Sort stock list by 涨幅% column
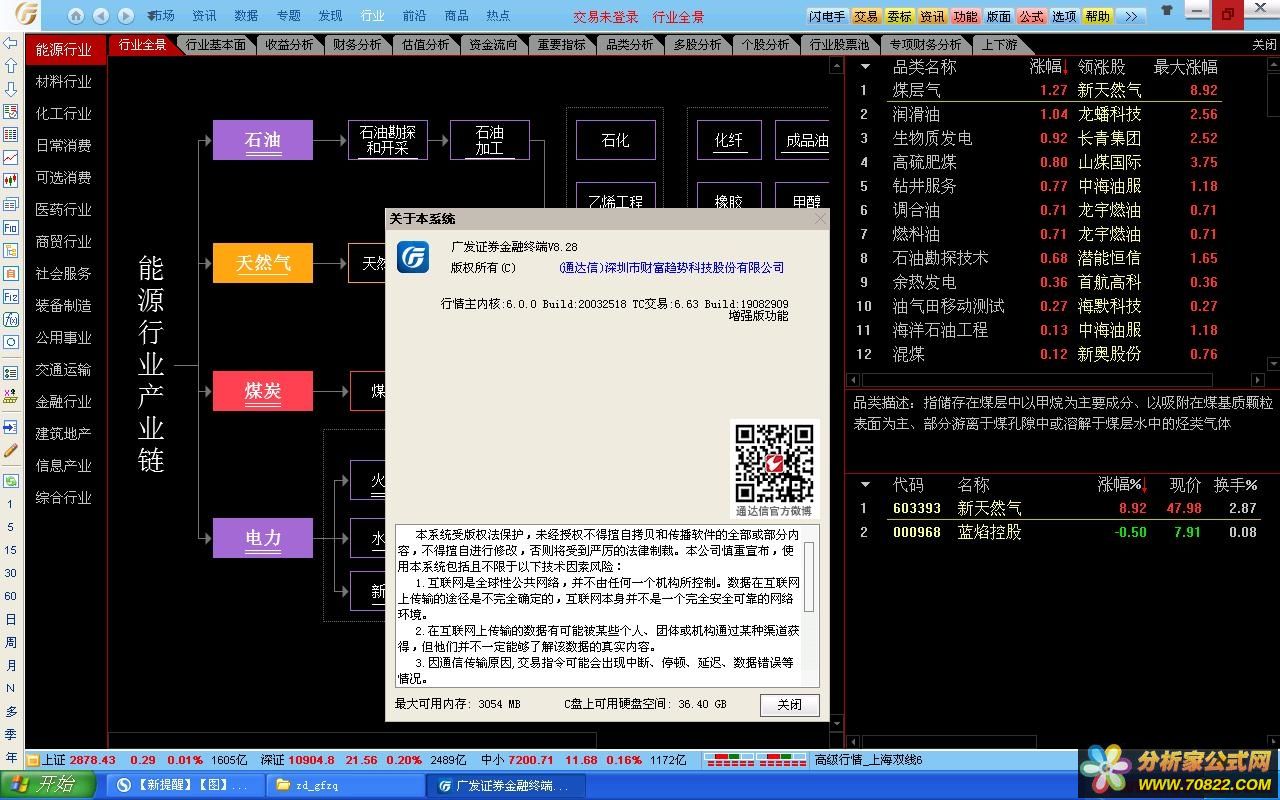This screenshot has height=800, width=1280. (1122, 485)
